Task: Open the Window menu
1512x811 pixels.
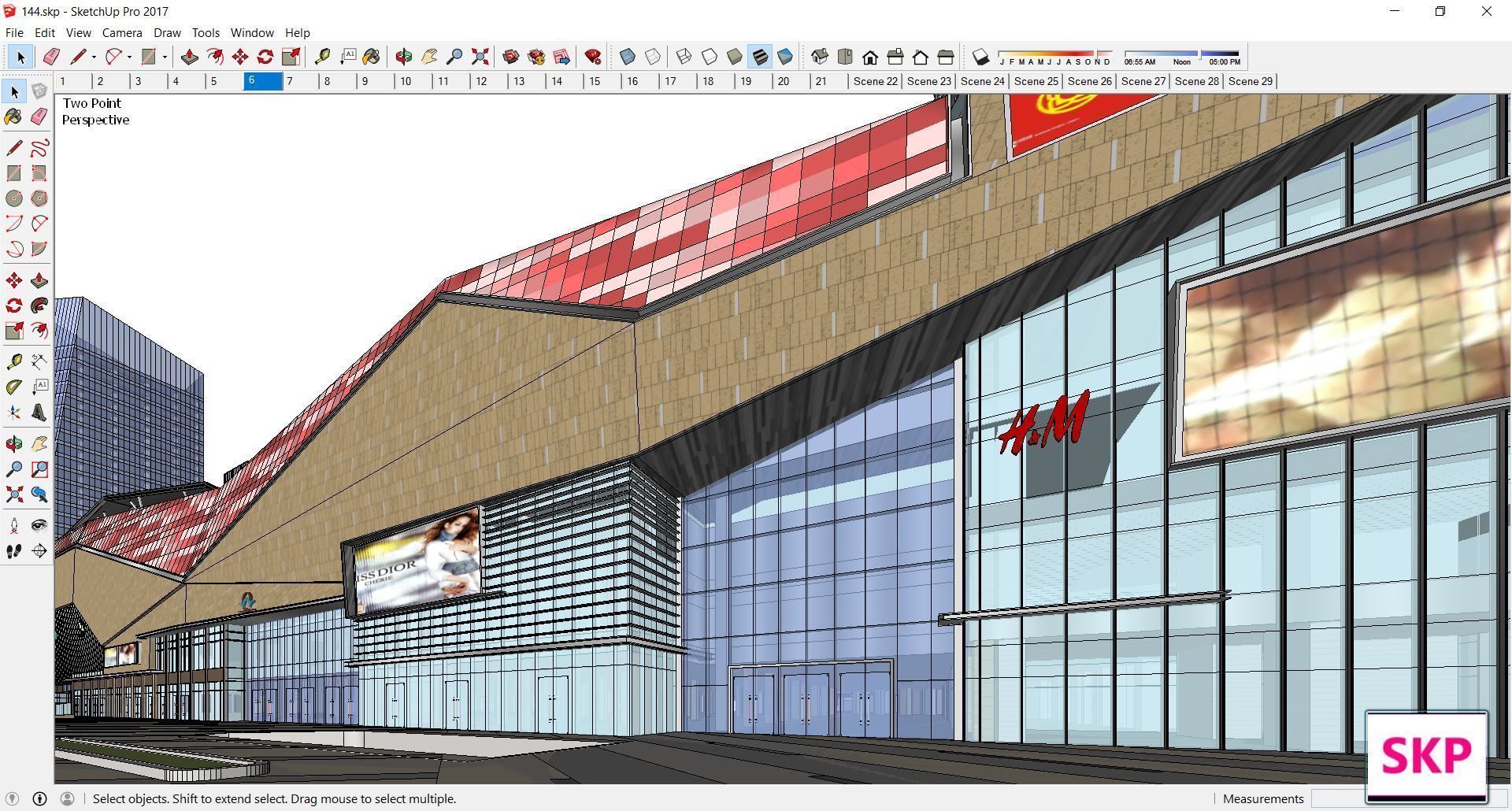Action: (x=252, y=33)
